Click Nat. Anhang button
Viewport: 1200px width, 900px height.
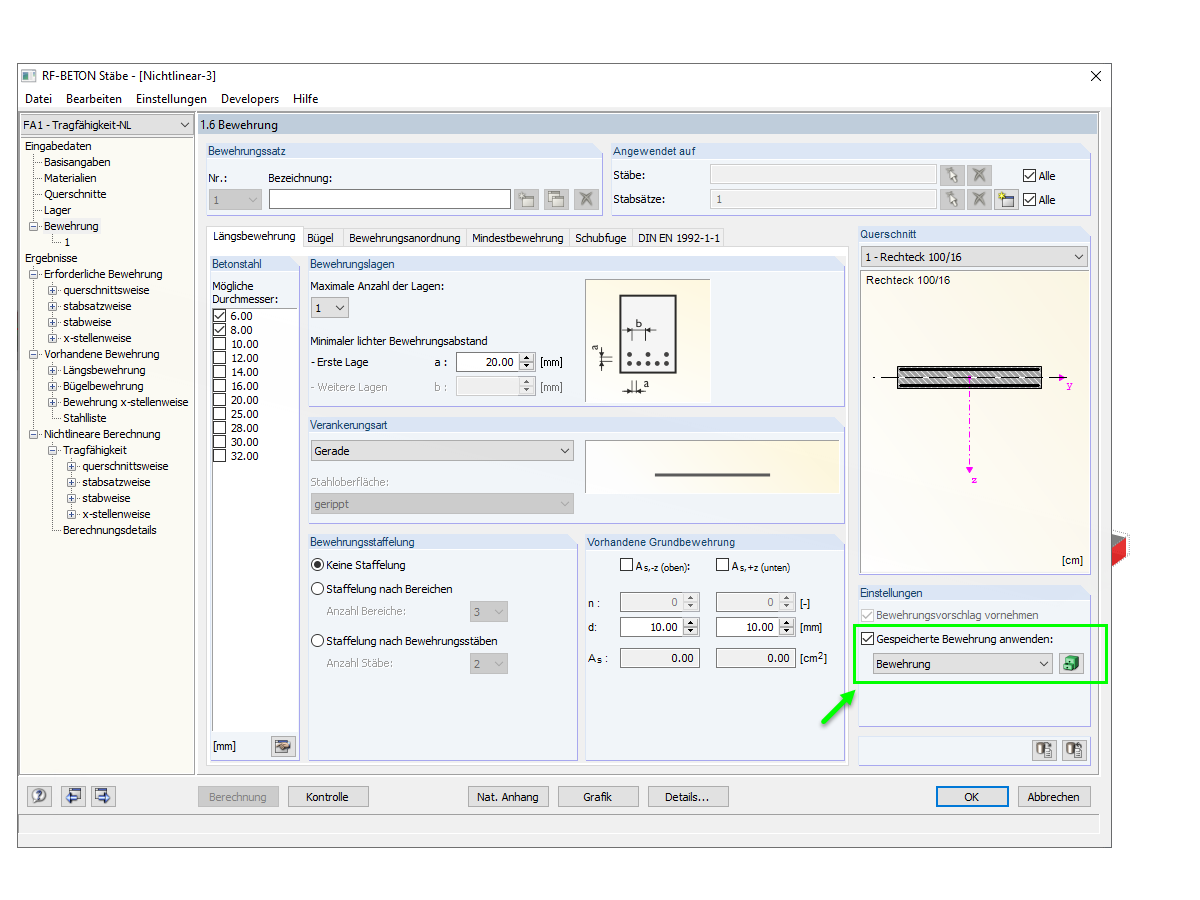[x=508, y=797]
